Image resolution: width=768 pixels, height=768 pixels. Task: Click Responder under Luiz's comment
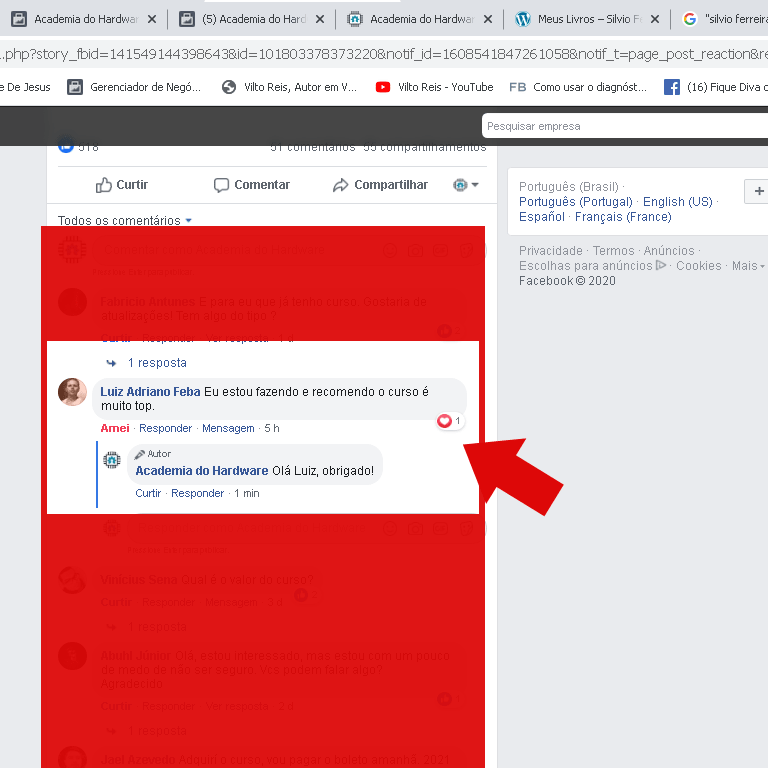(166, 428)
